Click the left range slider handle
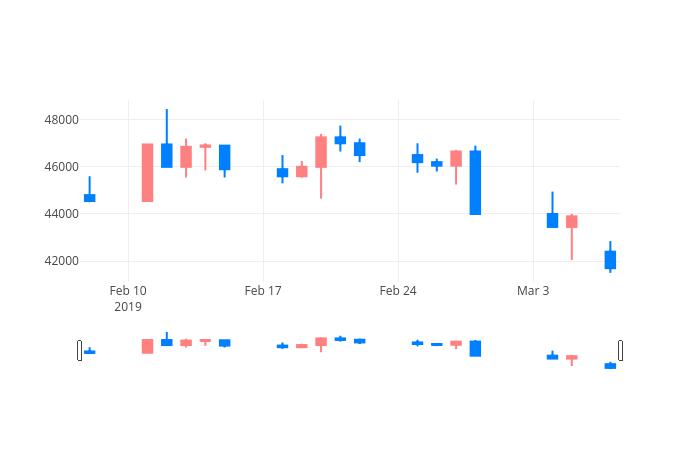 79,350
